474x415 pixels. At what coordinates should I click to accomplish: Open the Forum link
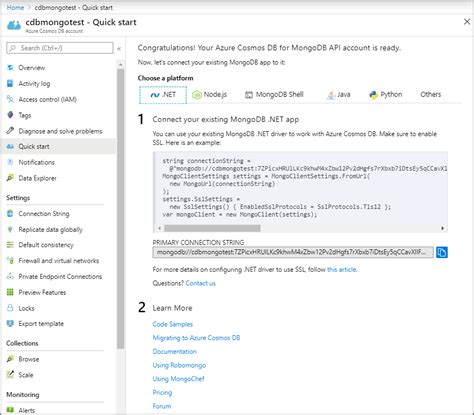162,406
